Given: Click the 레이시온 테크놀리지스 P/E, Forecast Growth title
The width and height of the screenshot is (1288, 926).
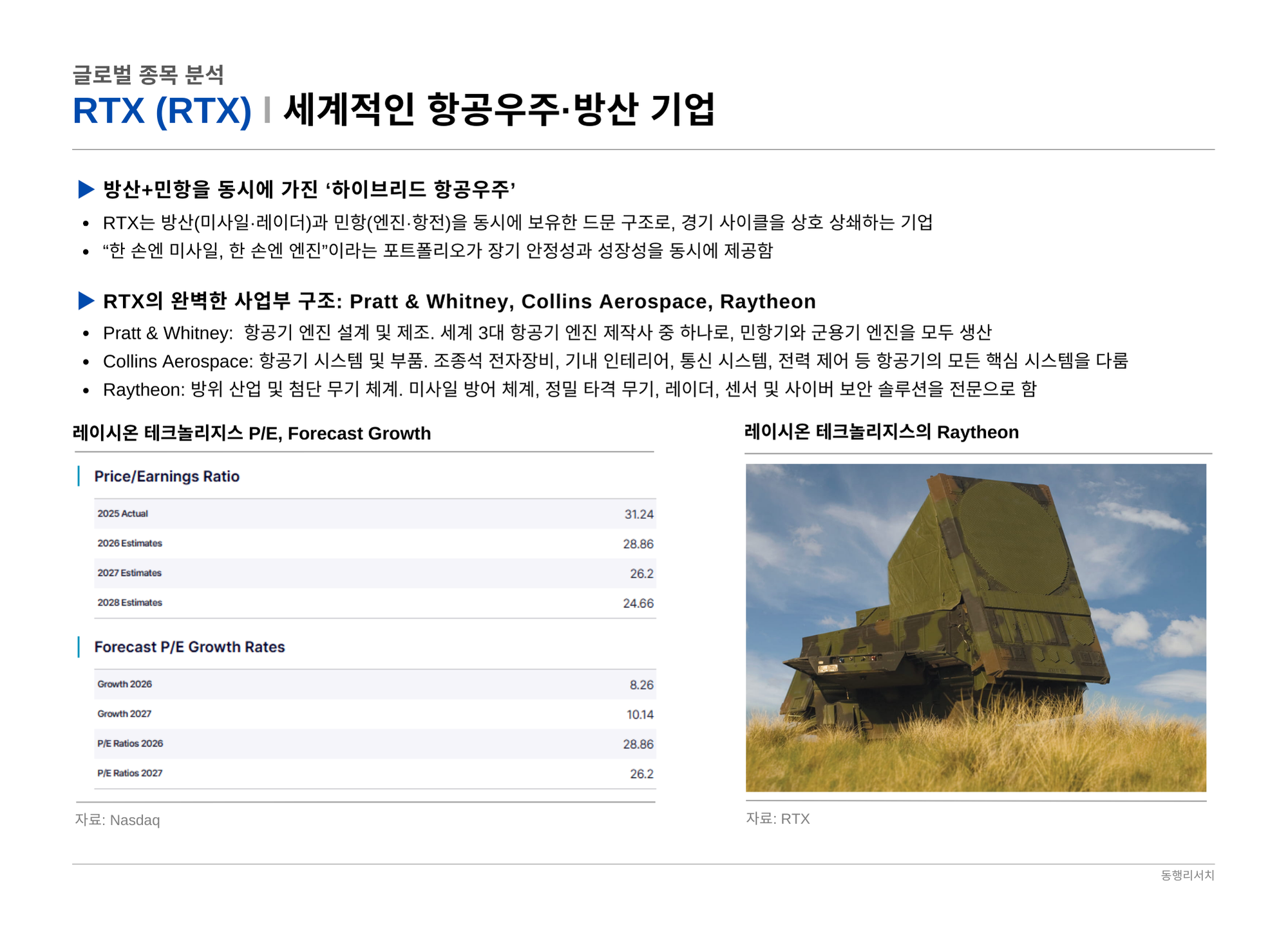Looking at the screenshot, I should pyautogui.click(x=252, y=433).
